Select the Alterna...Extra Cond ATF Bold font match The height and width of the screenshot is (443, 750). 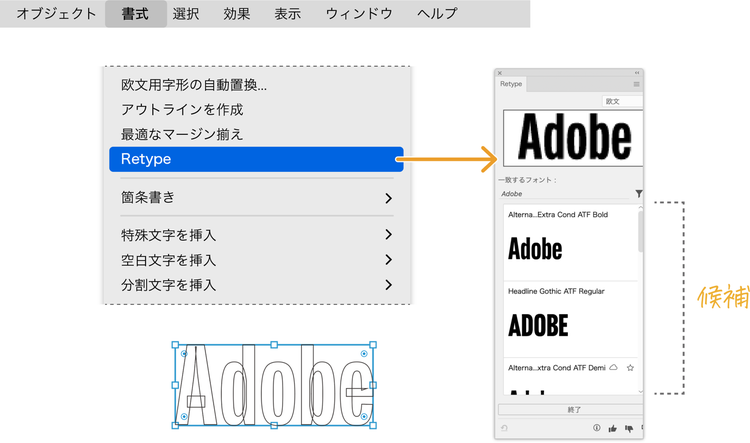[x=570, y=242]
